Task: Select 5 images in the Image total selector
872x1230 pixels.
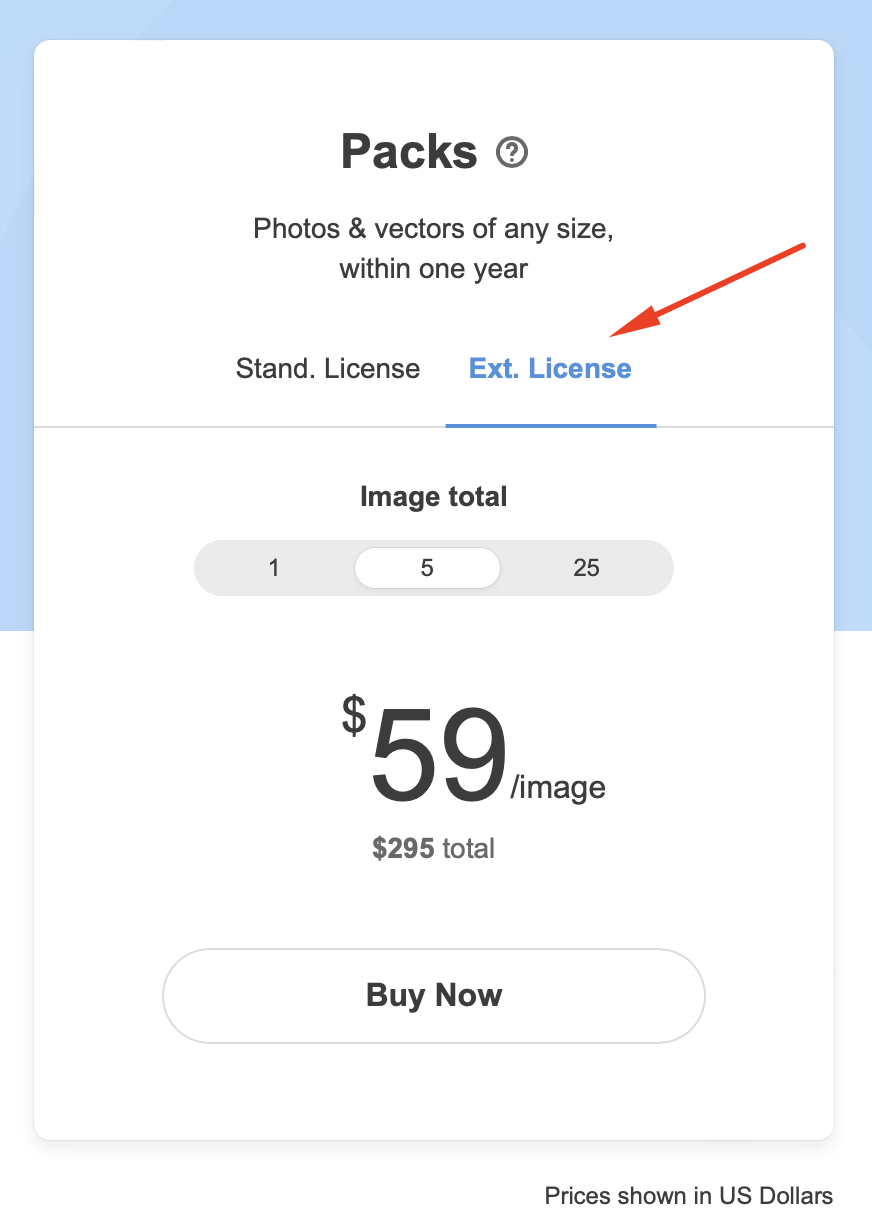Action: click(427, 567)
